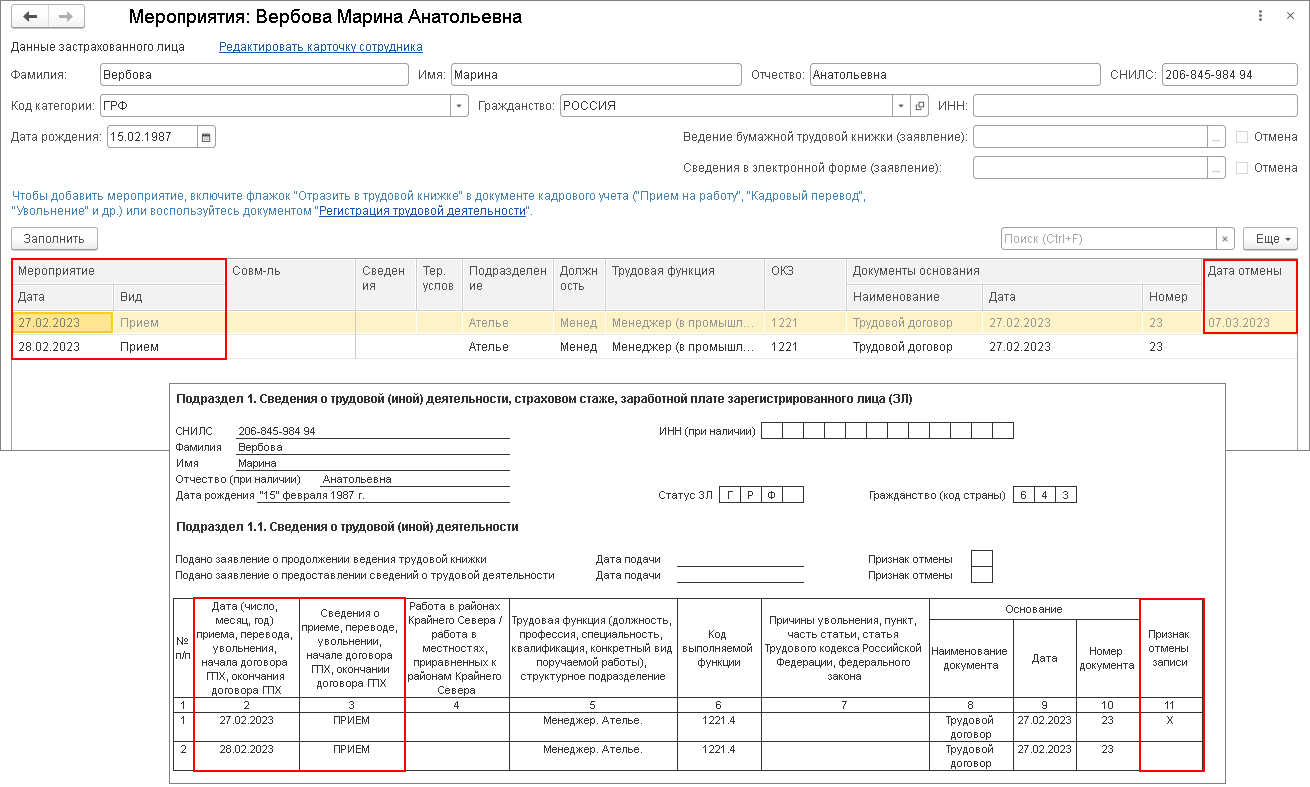This screenshot has height=787, width=1310.
Task: Select ОКЗ value 1221 in the 28.02.2023 row
Action: [x=805, y=347]
